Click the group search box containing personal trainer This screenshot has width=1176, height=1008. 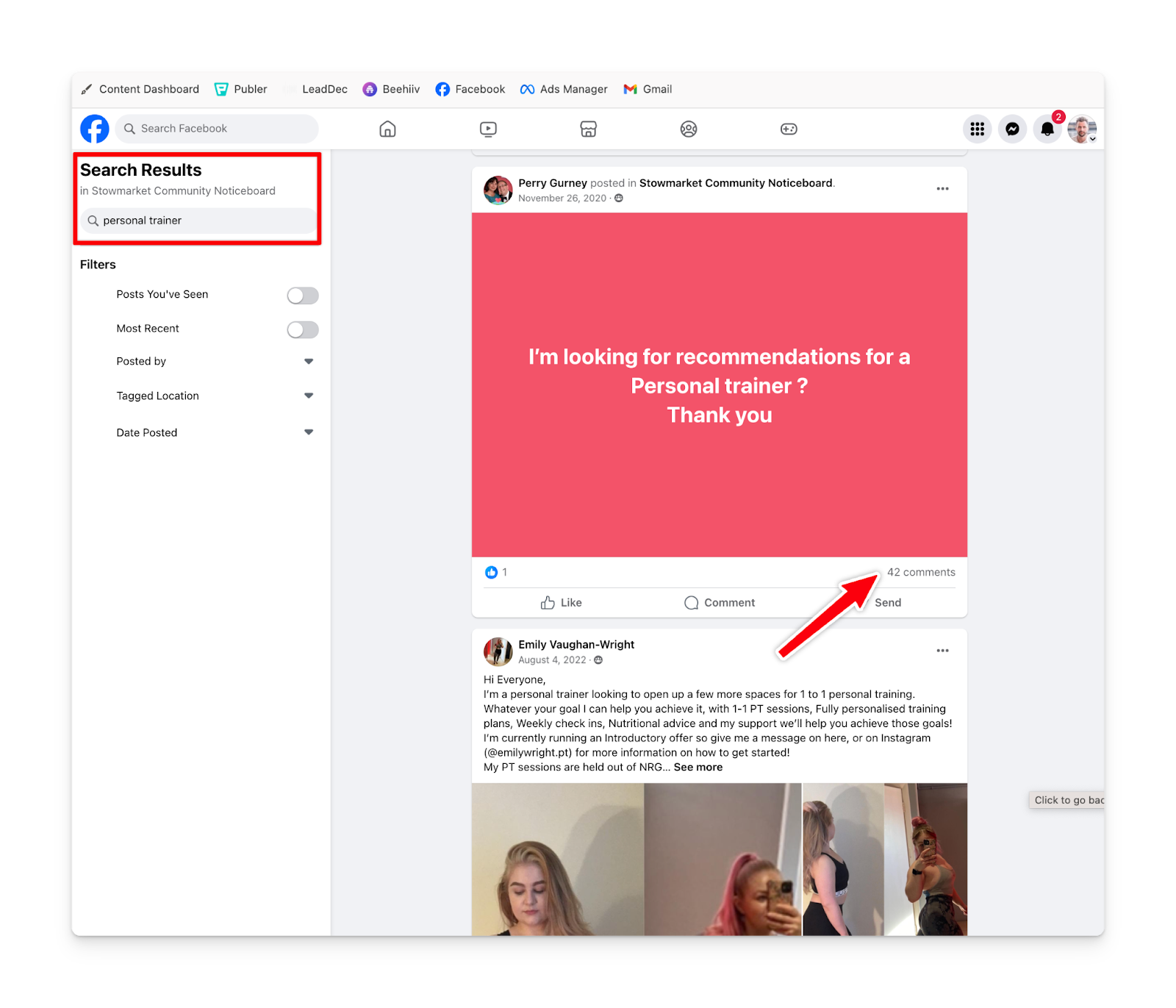pos(198,221)
